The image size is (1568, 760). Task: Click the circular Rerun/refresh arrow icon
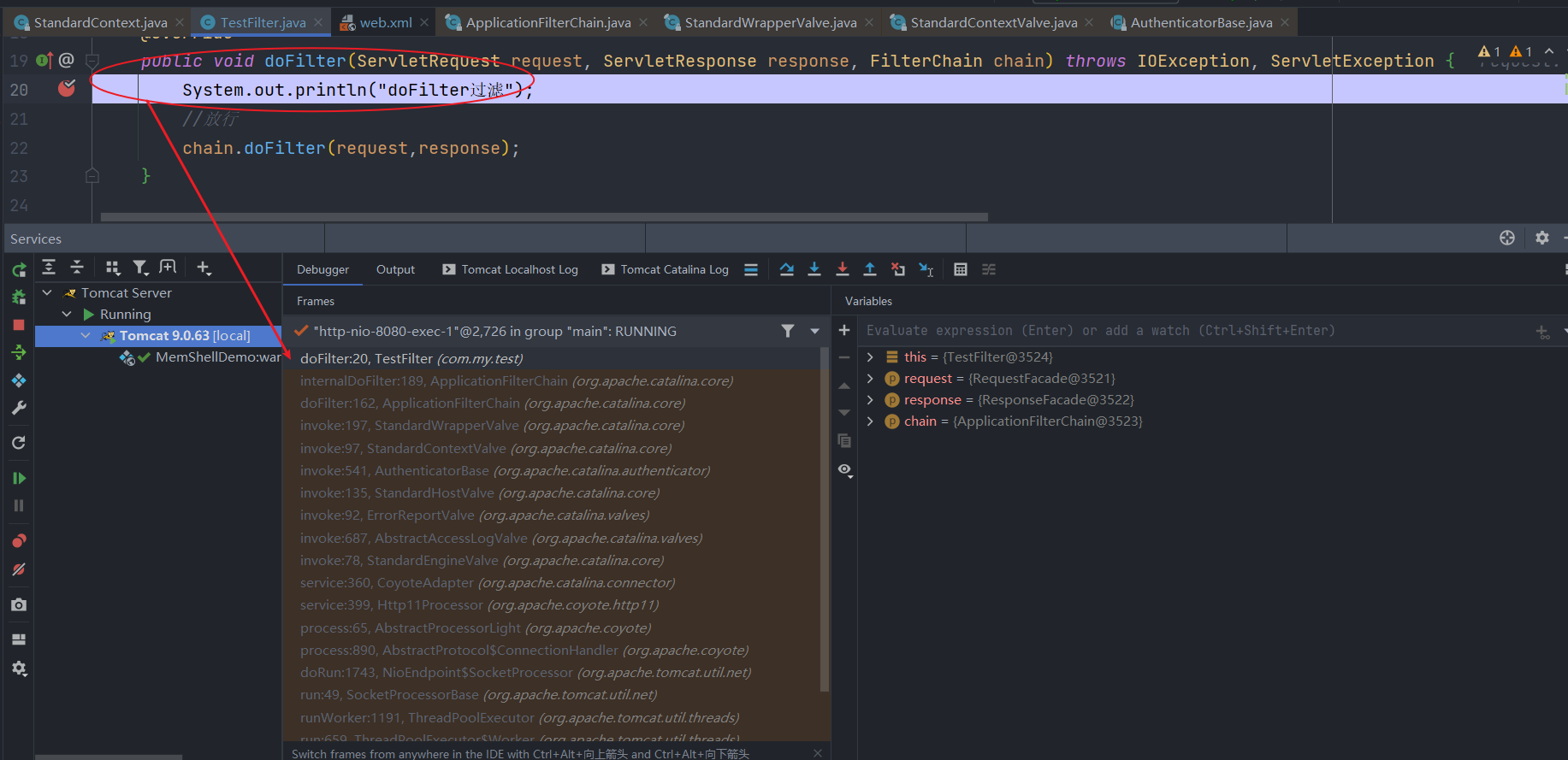pyautogui.click(x=19, y=443)
